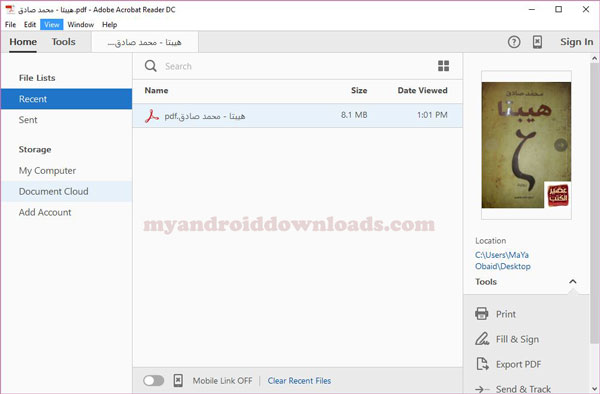
Task: Select the هيبتا - محمد صادق.pdf file name
Action: pyautogui.click(x=205, y=116)
